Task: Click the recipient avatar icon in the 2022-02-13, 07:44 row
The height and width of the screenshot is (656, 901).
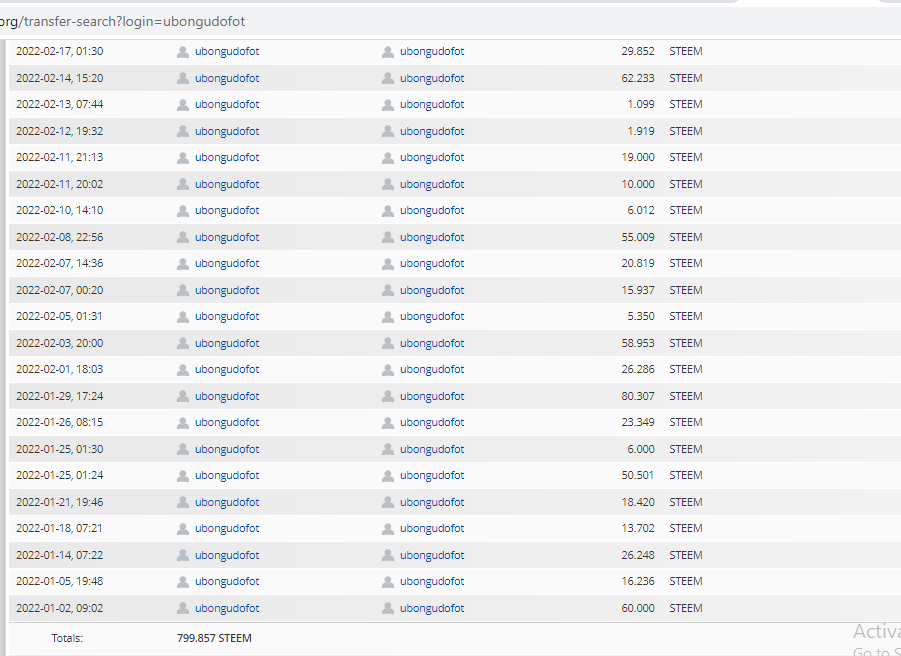Action: click(388, 105)
